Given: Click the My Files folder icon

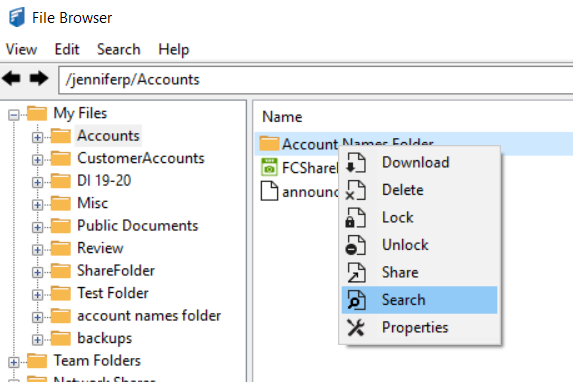Looking at the screenshot, I should point(37,113).
